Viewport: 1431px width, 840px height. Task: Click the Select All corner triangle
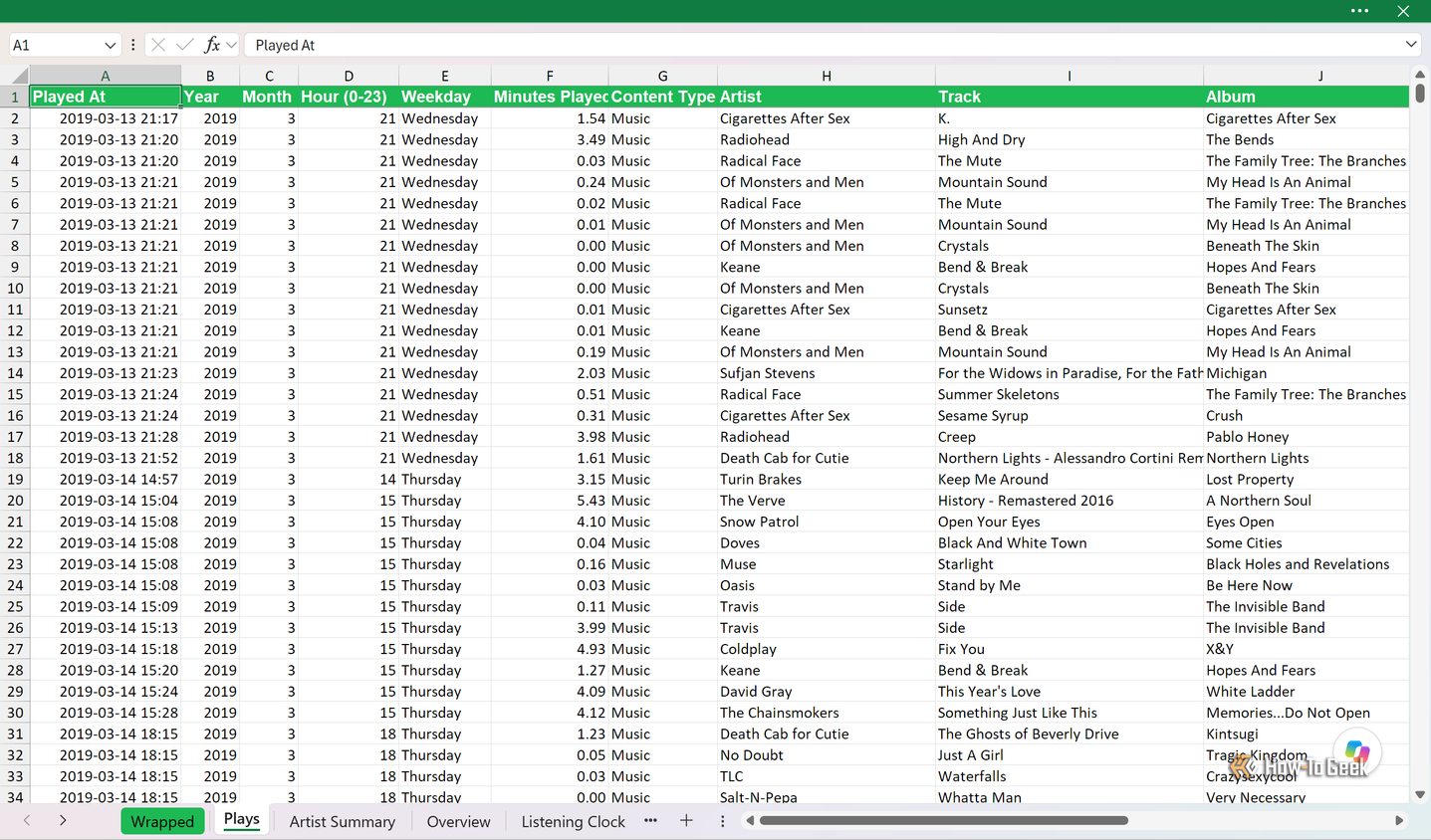19,76
